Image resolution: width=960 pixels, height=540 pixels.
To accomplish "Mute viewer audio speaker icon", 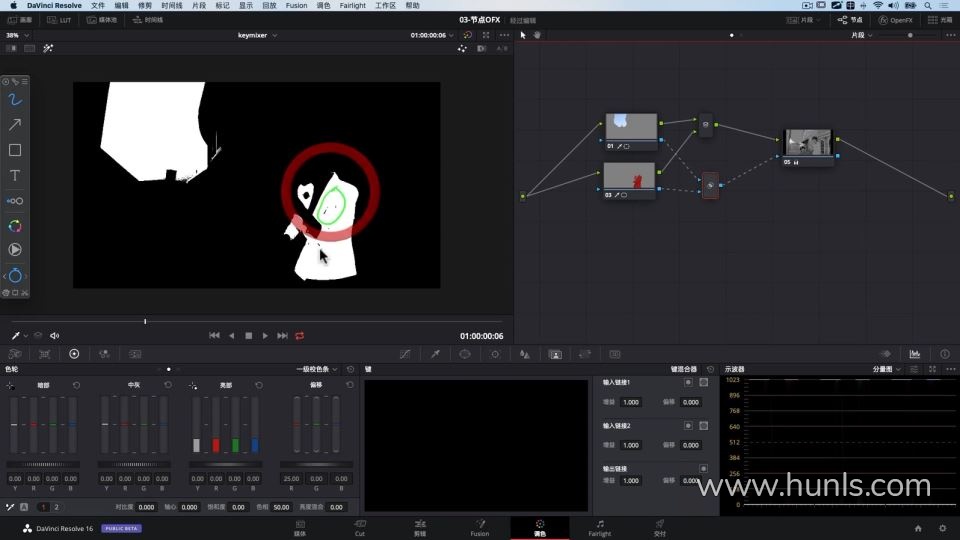I will (54, 336).
